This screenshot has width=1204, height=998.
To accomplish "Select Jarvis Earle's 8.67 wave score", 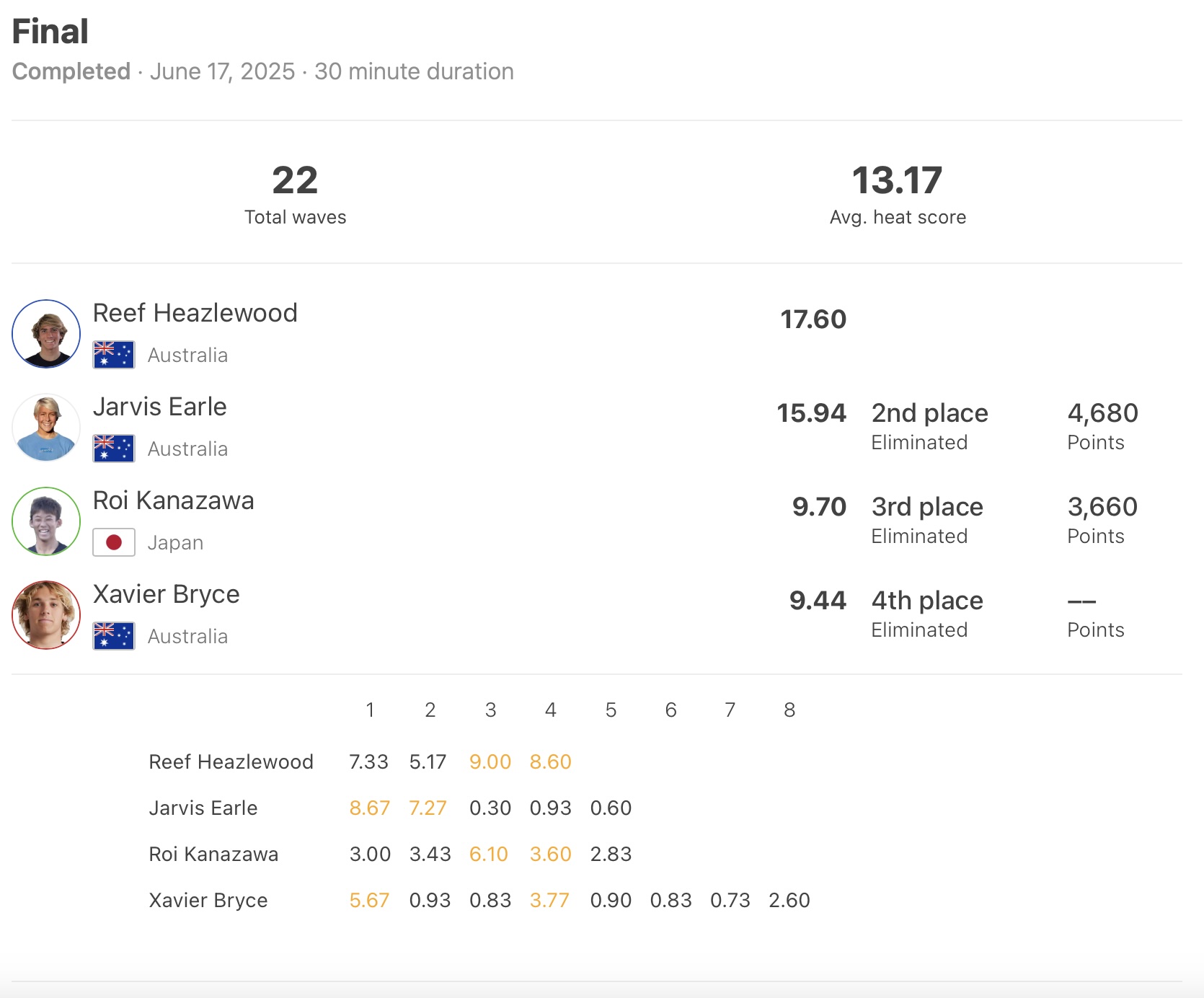I will [x=369, y=808].
